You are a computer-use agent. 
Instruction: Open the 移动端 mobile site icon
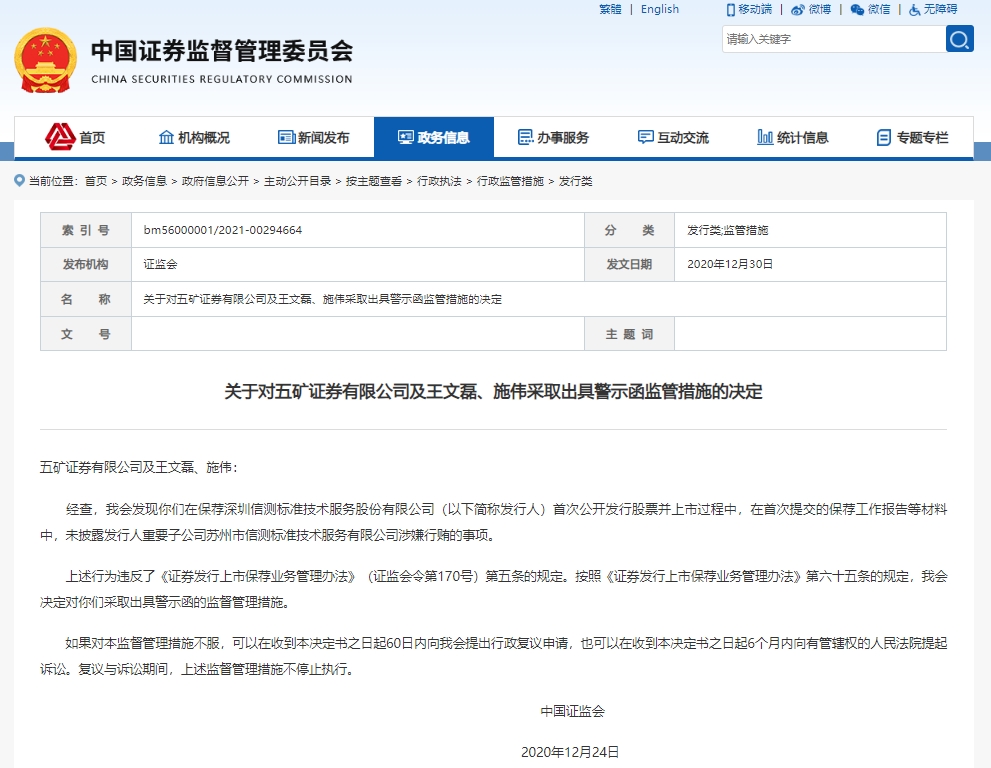click(x=732, y=10)
